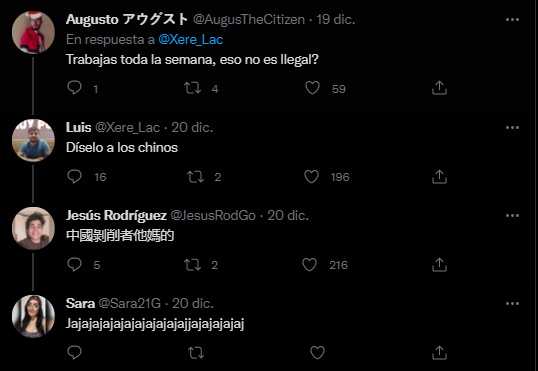Image resolution: width=538 pixels, height=371 pixels.
Task: Open Augusto's avatar with Santa hat
Action: point(33,32)
